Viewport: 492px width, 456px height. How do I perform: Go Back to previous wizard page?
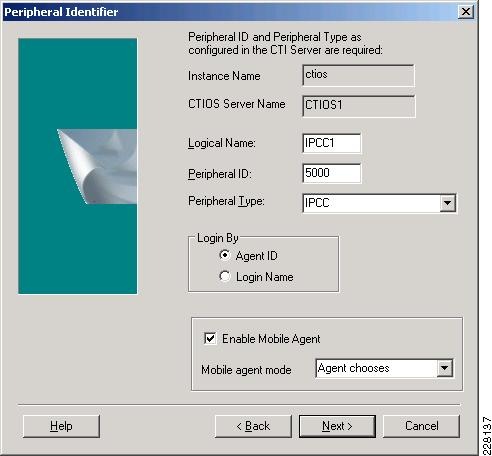point(253,426)
